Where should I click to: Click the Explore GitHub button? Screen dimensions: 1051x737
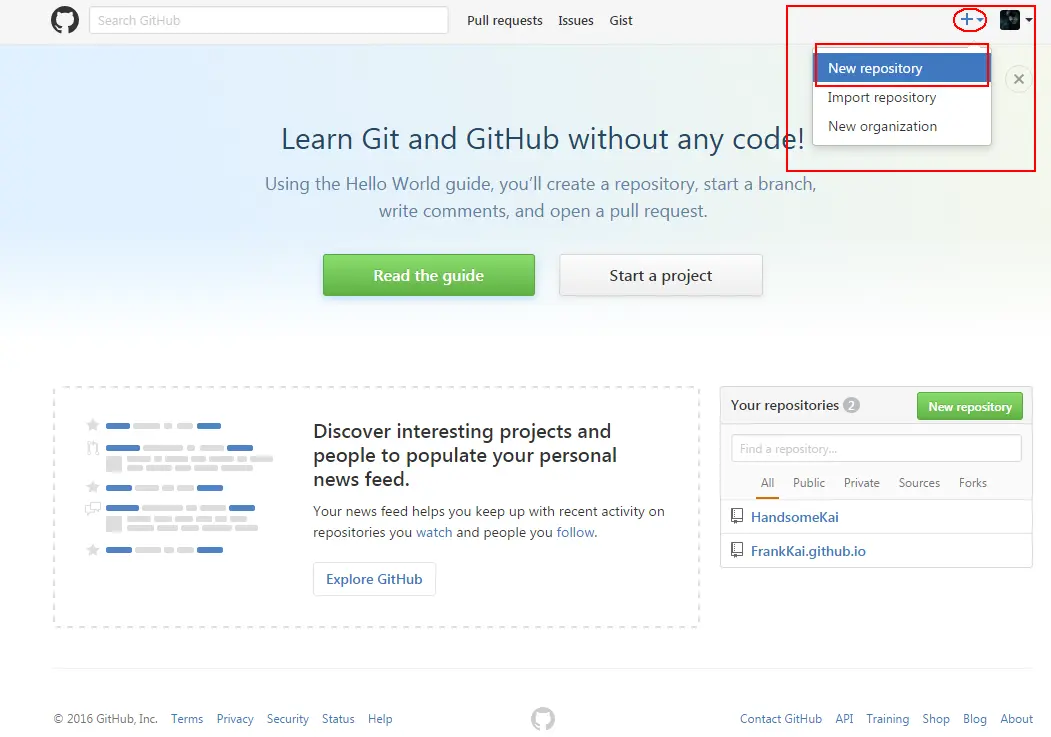click(374, 579)
